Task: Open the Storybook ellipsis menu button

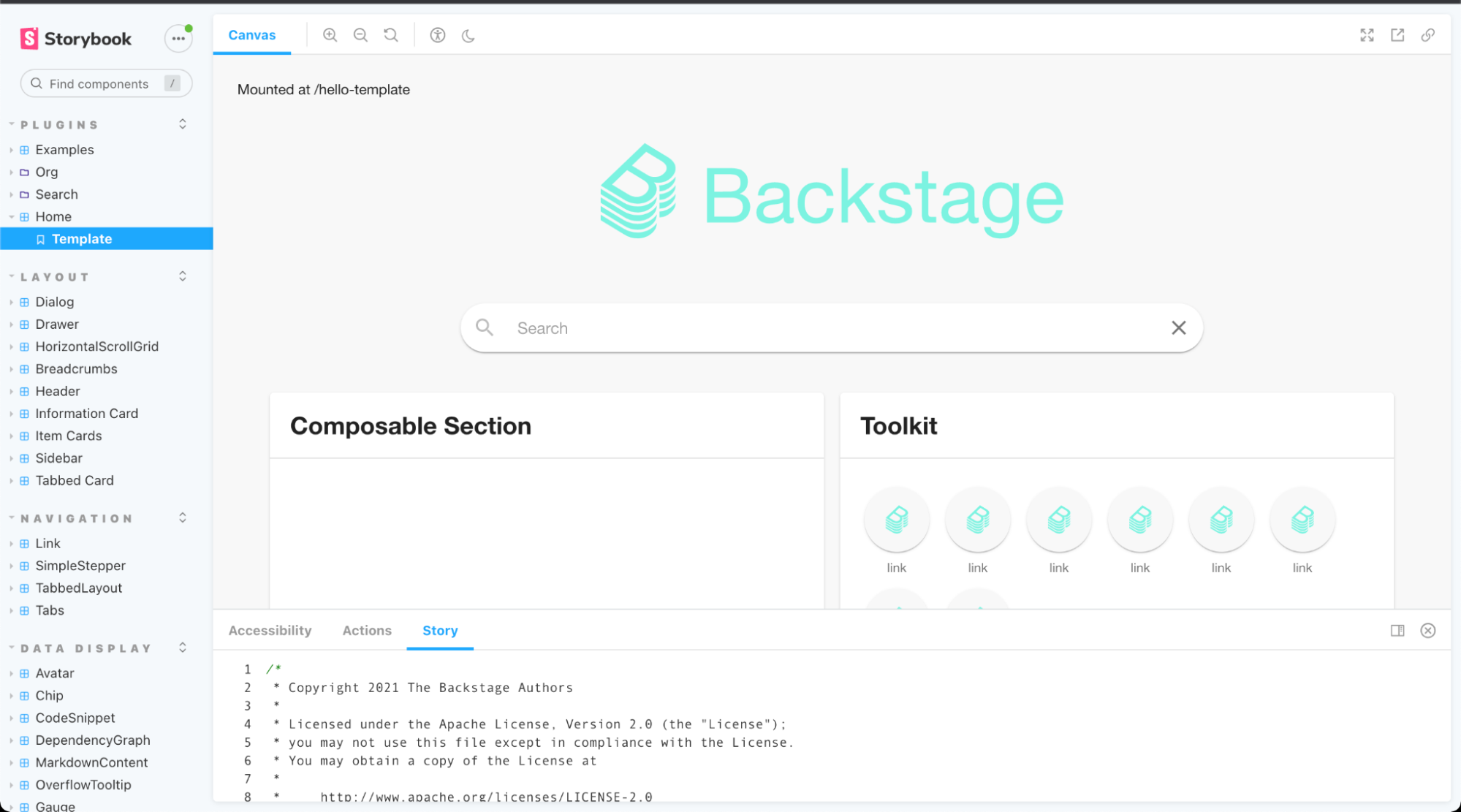Action: [178, 39]
